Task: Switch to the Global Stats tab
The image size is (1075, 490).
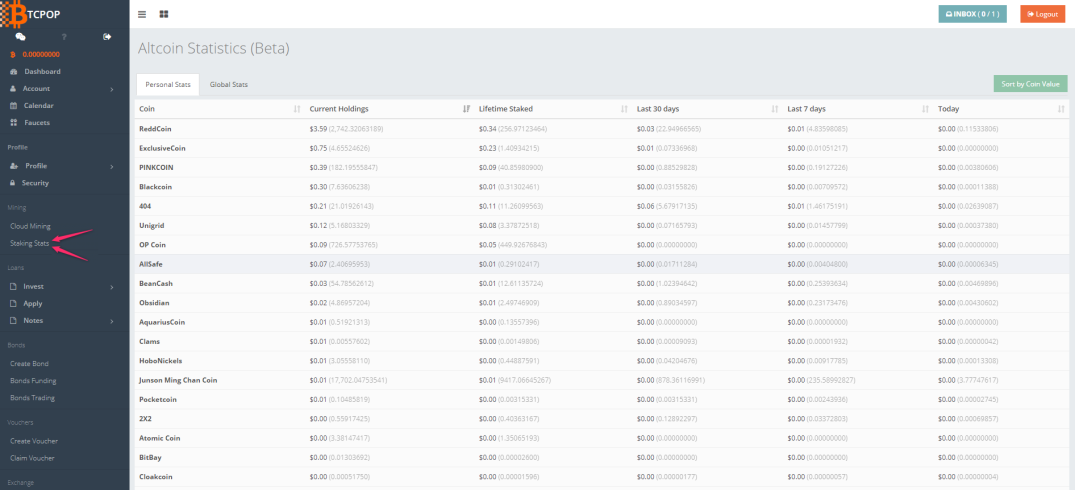Action: pyautogui.click(x=229, y=84)
